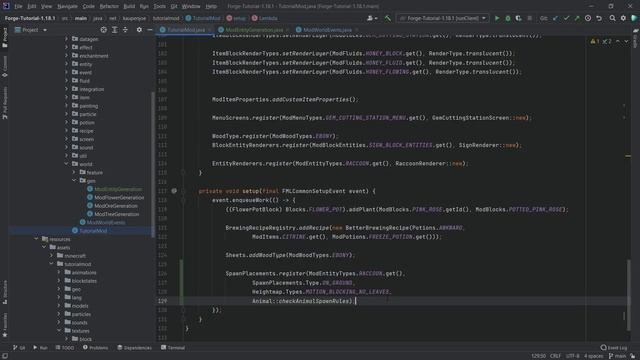Screen dimensions: 640x360
Task: Open the Project view selector dropdown
Action: tap(31, 30)
